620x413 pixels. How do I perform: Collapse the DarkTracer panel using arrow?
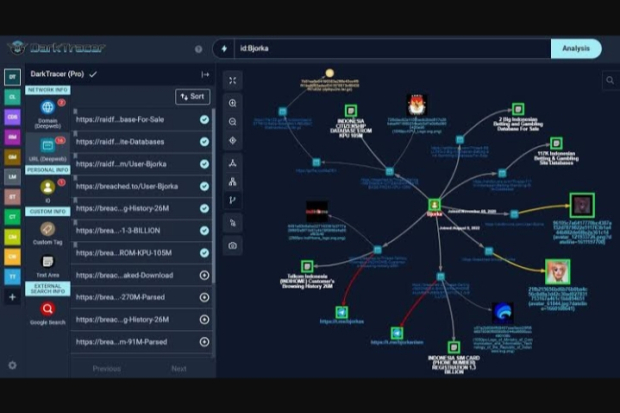click(205, 74)
